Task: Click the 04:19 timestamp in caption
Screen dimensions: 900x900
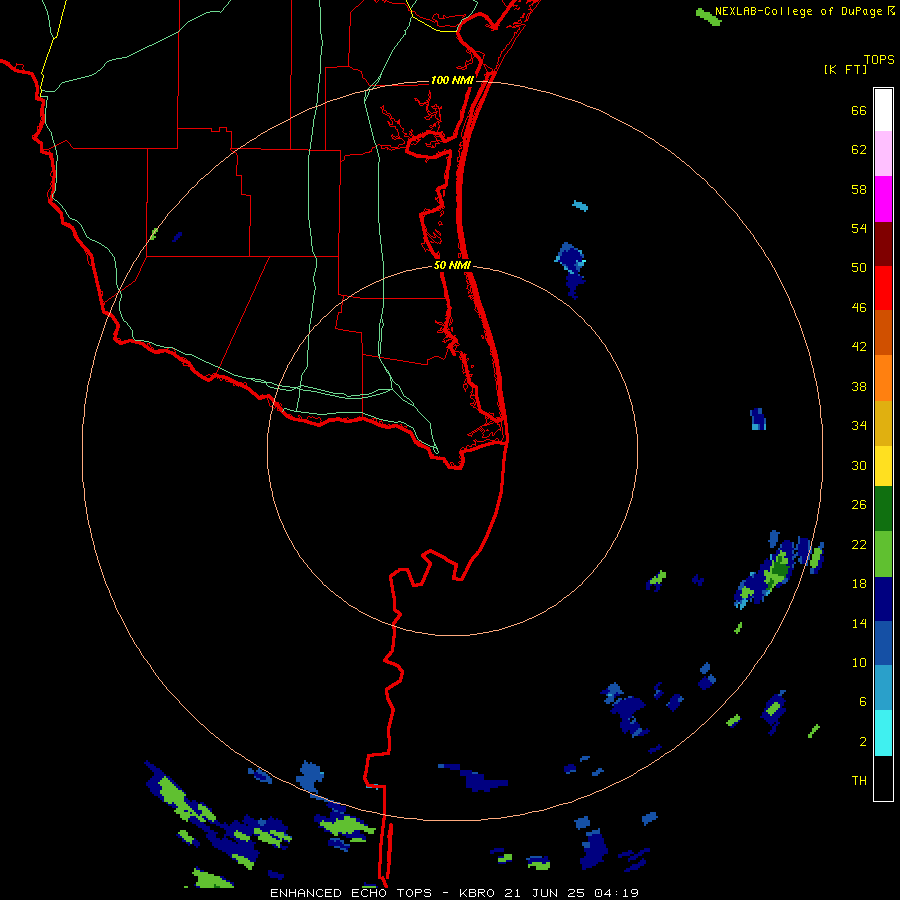Action: click(616, 893)
